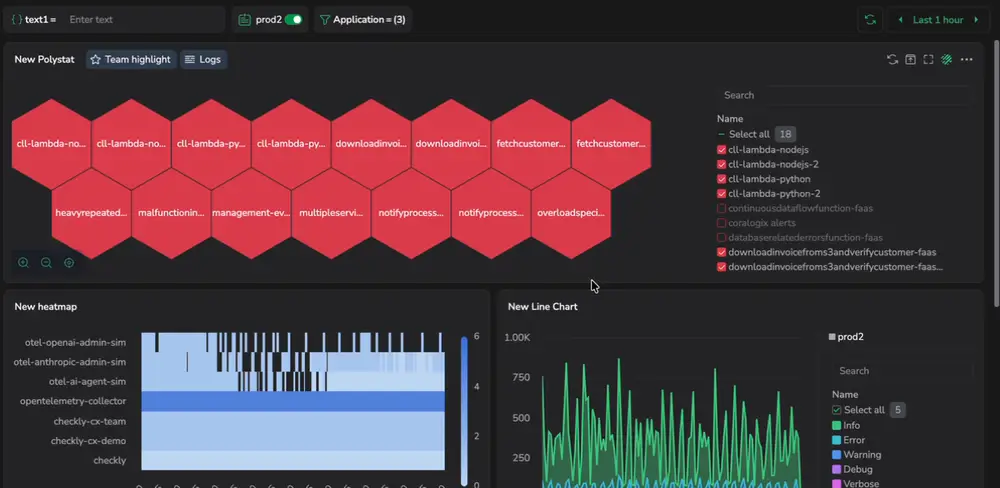The image size is (1000, 488).
Task: Step the time range back with left arrow
Action: coord(901,20)
